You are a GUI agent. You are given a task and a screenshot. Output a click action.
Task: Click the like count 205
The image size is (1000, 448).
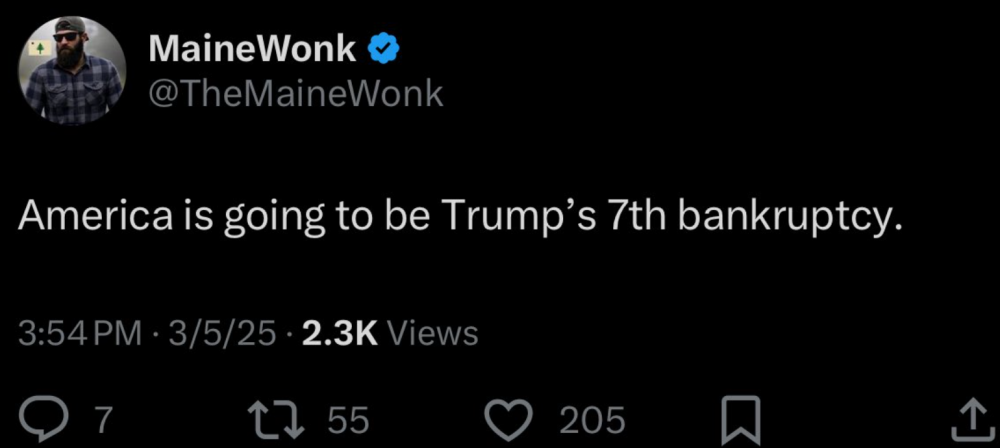click(x=592, y=420)
